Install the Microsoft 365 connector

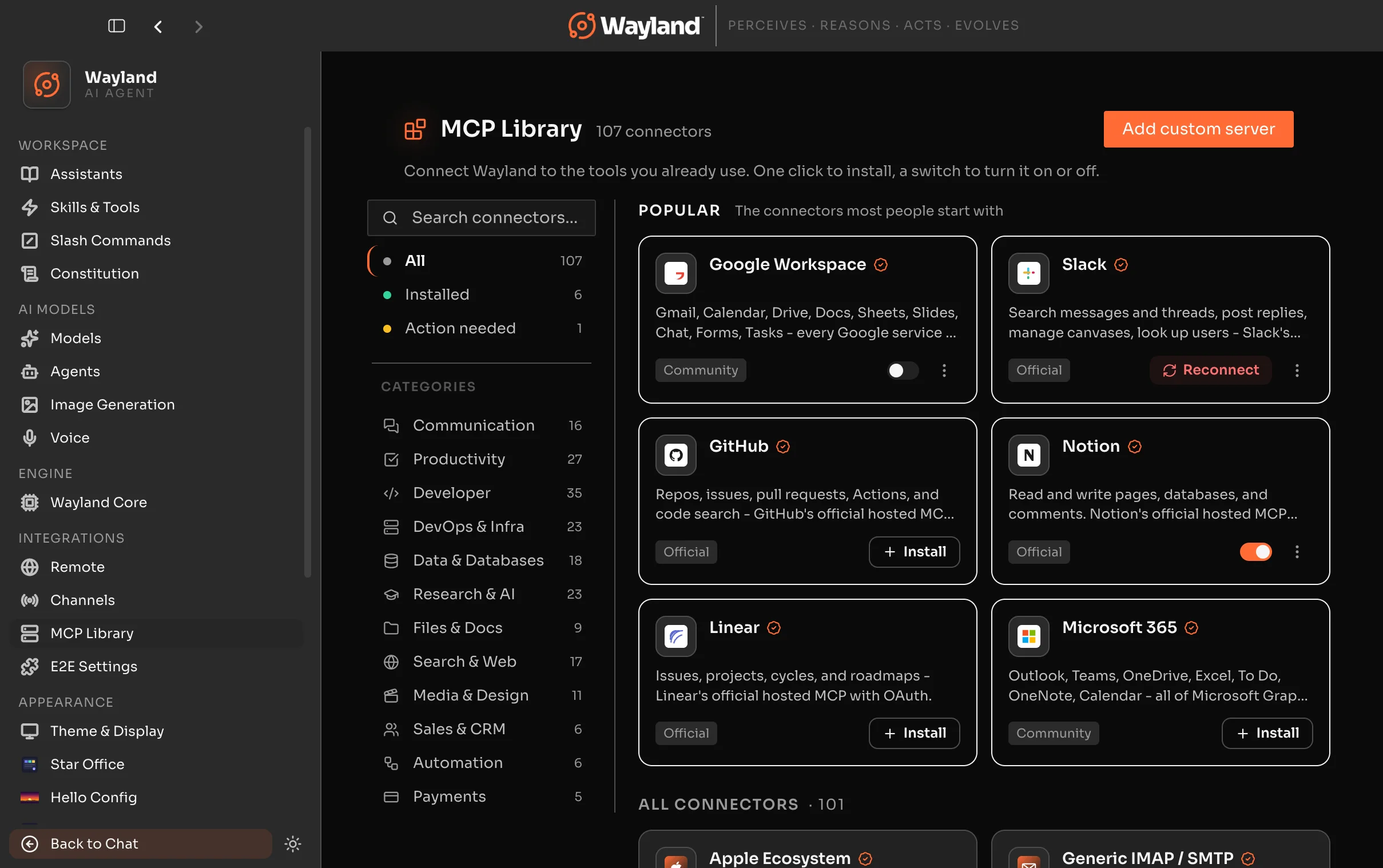tap(1267, 733)
